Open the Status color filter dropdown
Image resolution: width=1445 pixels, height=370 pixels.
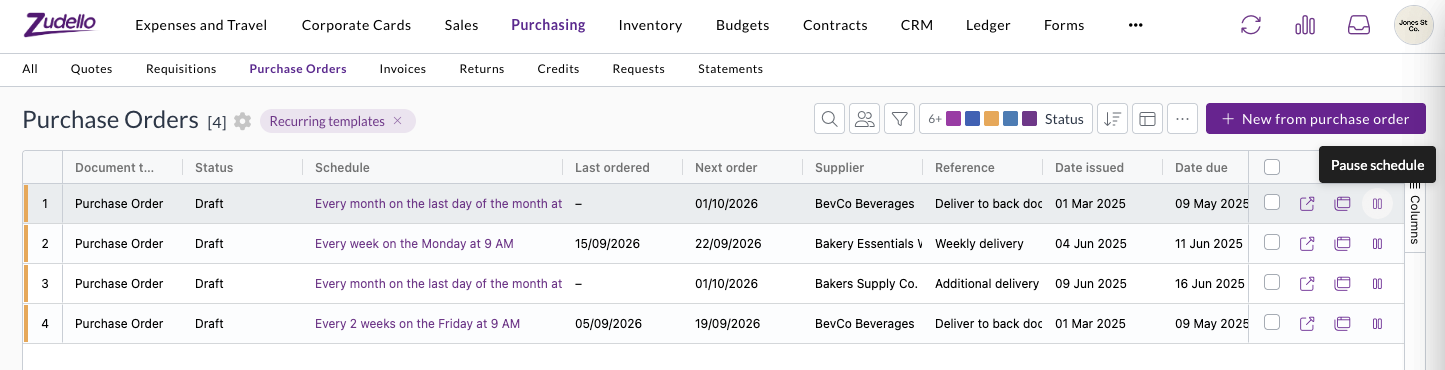pos(1006,119)
